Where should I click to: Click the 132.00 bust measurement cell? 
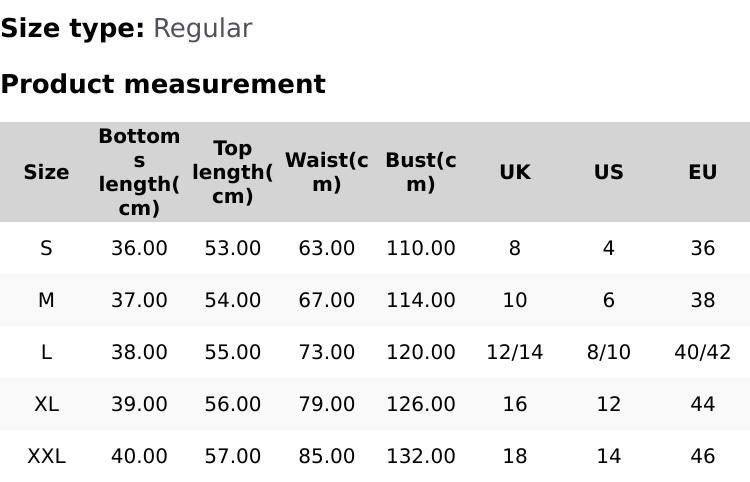point(420,456)
